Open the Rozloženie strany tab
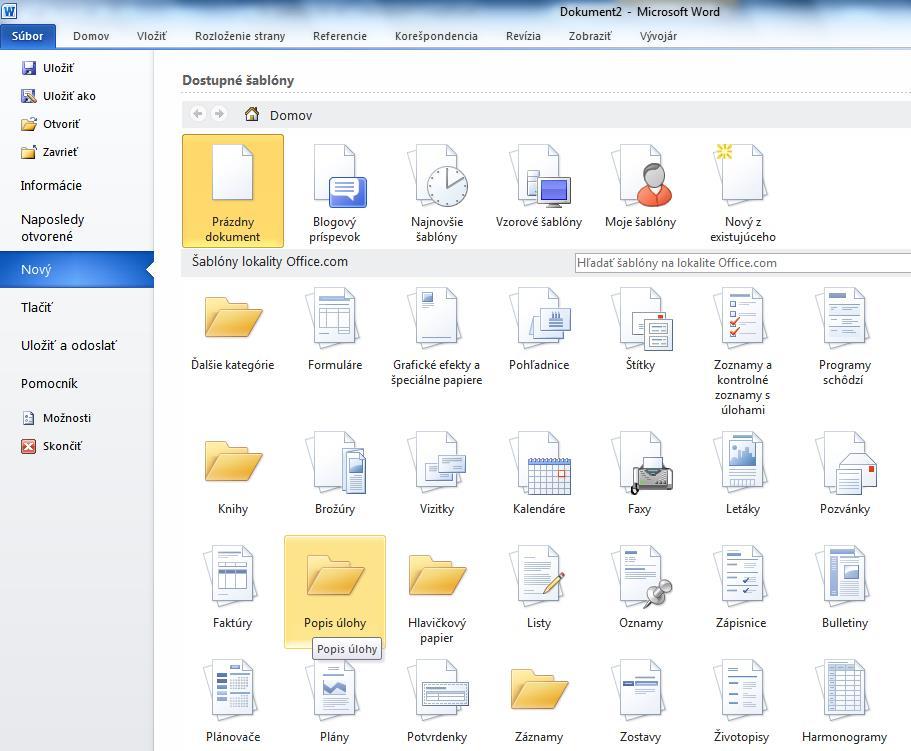The height and width of the screenshot is (751, 911). tap(240, 36)
